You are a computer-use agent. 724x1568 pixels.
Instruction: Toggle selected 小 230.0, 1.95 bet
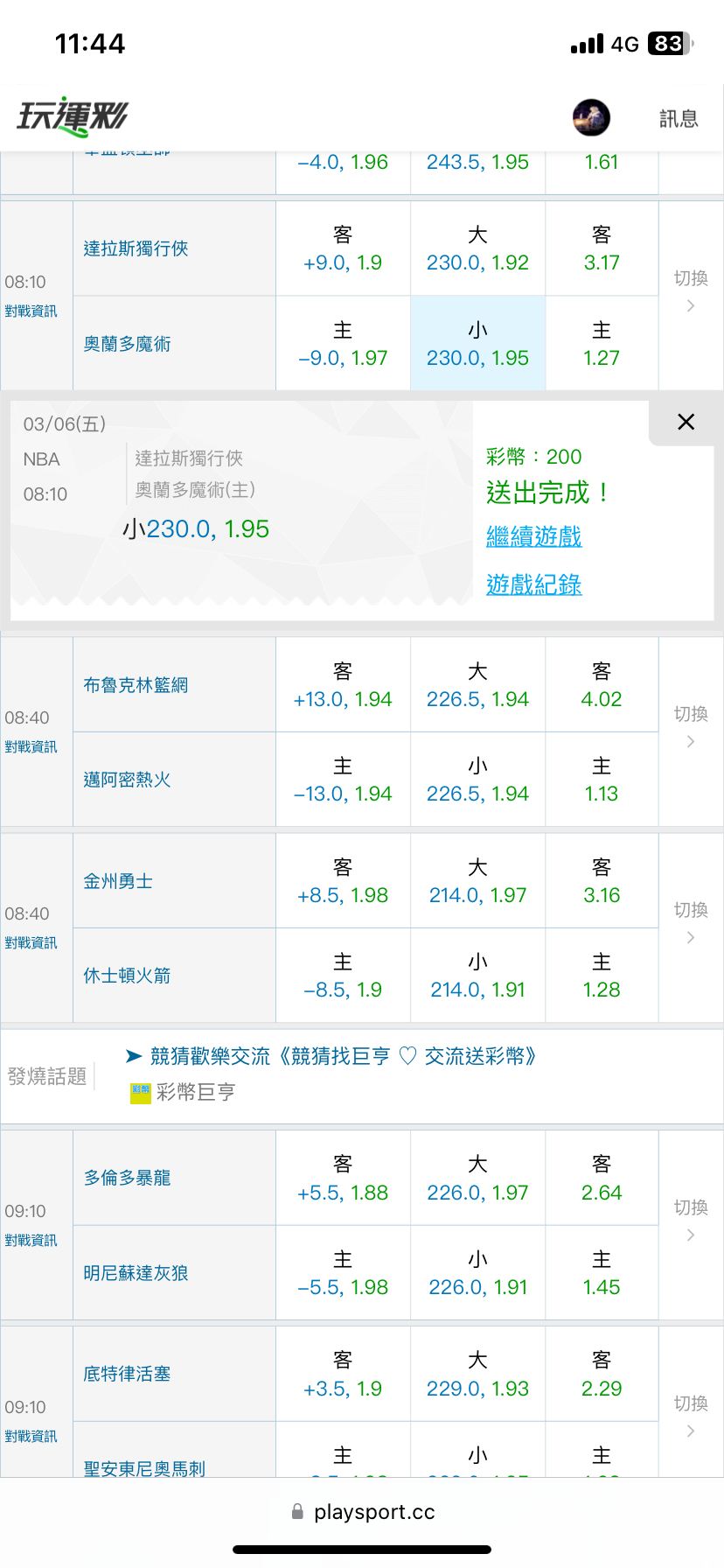(478, 343)
